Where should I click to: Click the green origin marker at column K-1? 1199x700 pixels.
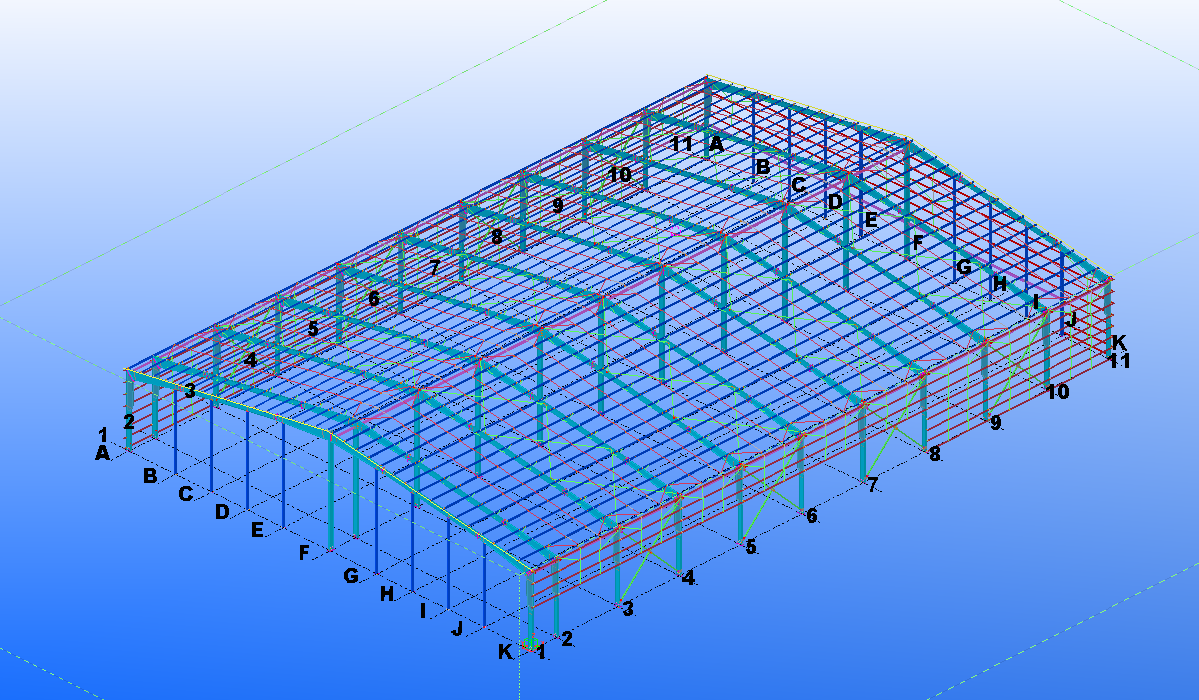click(x=531, y=643)
